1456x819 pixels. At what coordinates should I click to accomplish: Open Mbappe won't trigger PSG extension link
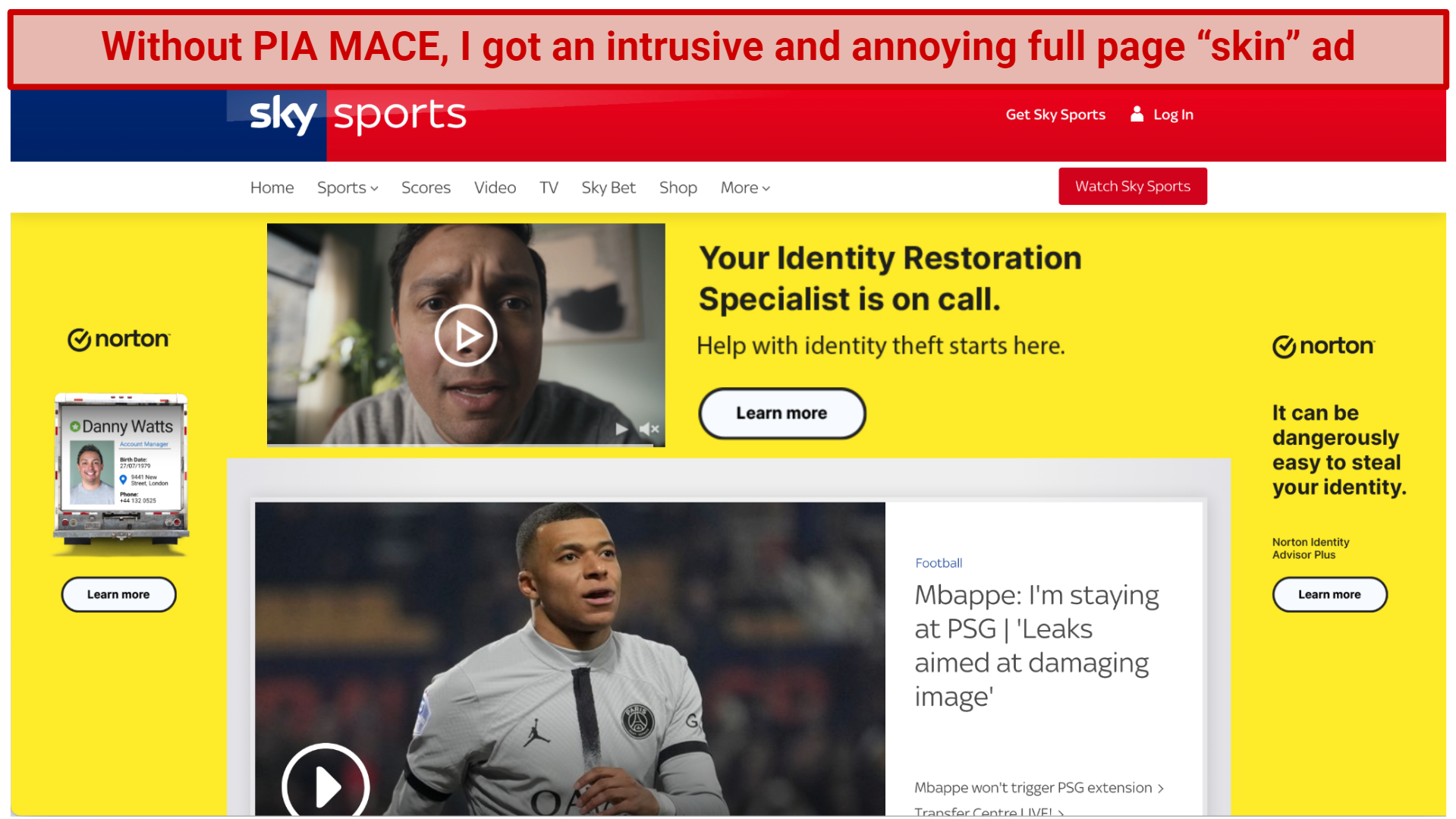1033,788
